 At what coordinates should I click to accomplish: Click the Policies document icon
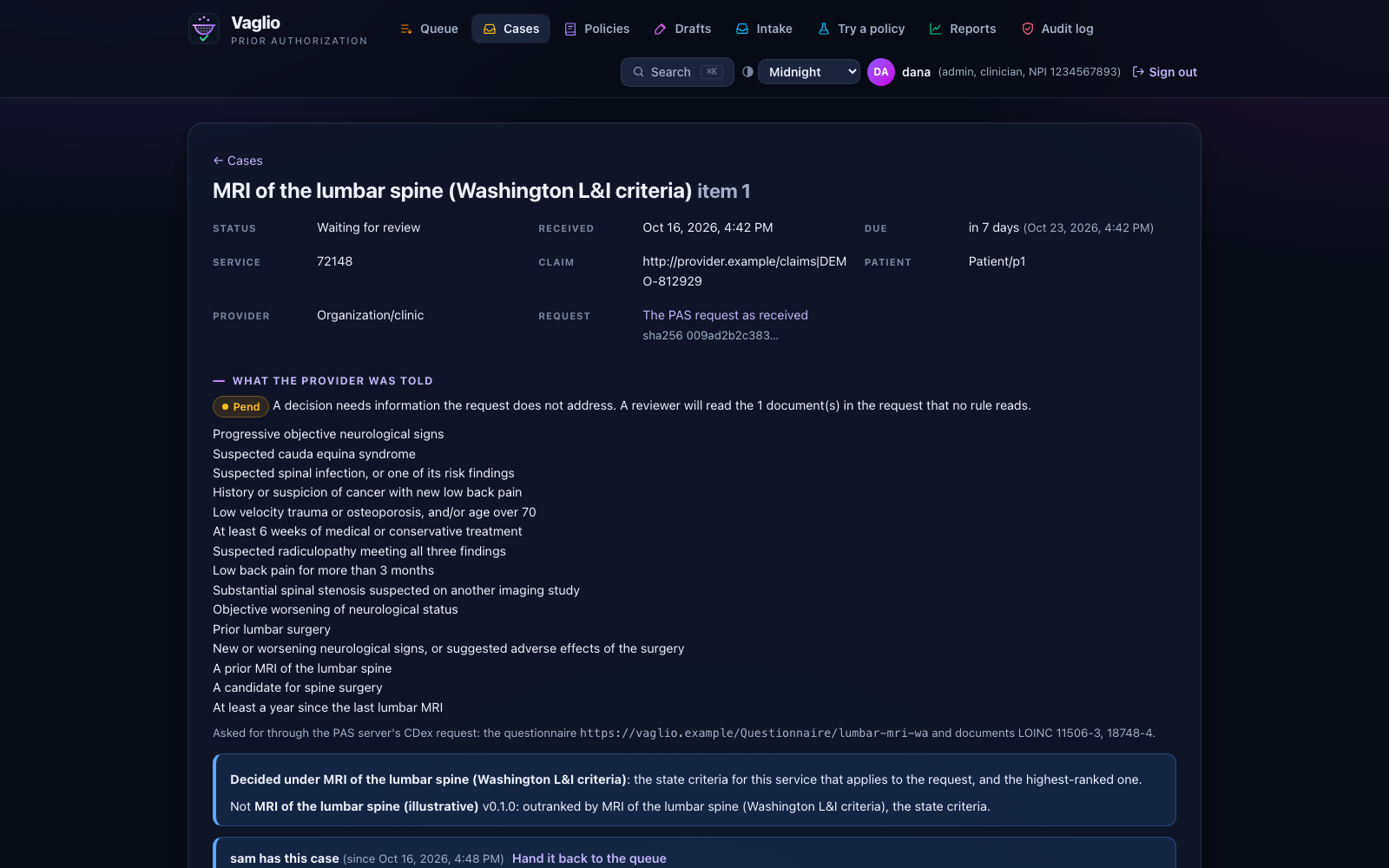pyautogui.click(x=570, y=29)
